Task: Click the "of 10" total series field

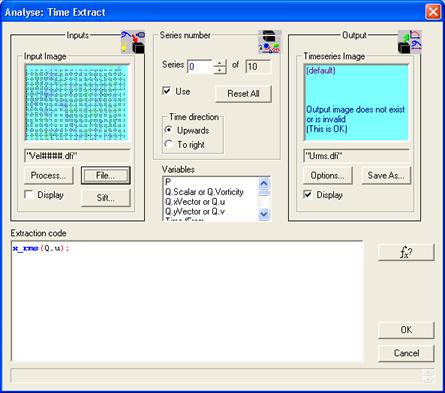Action: [x=258, y=67]
